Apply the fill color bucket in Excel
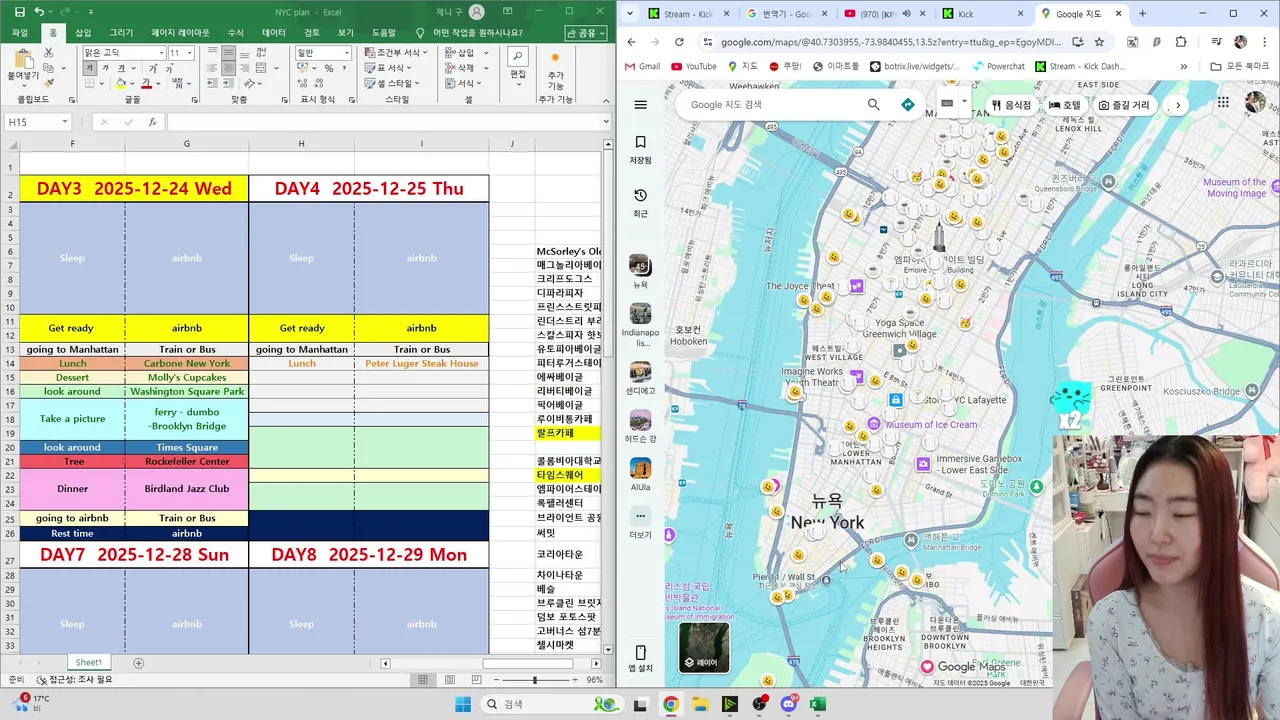Screen dimensions: 1280x720 120,84
